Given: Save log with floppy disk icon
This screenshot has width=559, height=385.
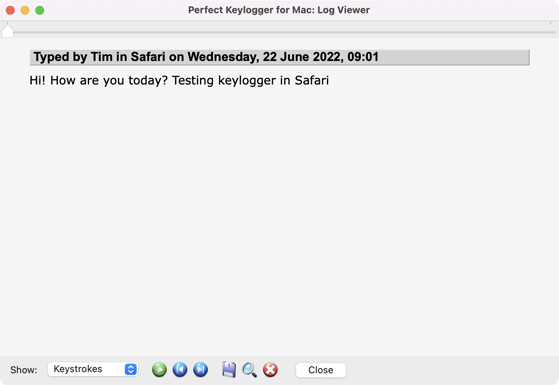Looking at the screenshot, I should (x=229, y=370).
